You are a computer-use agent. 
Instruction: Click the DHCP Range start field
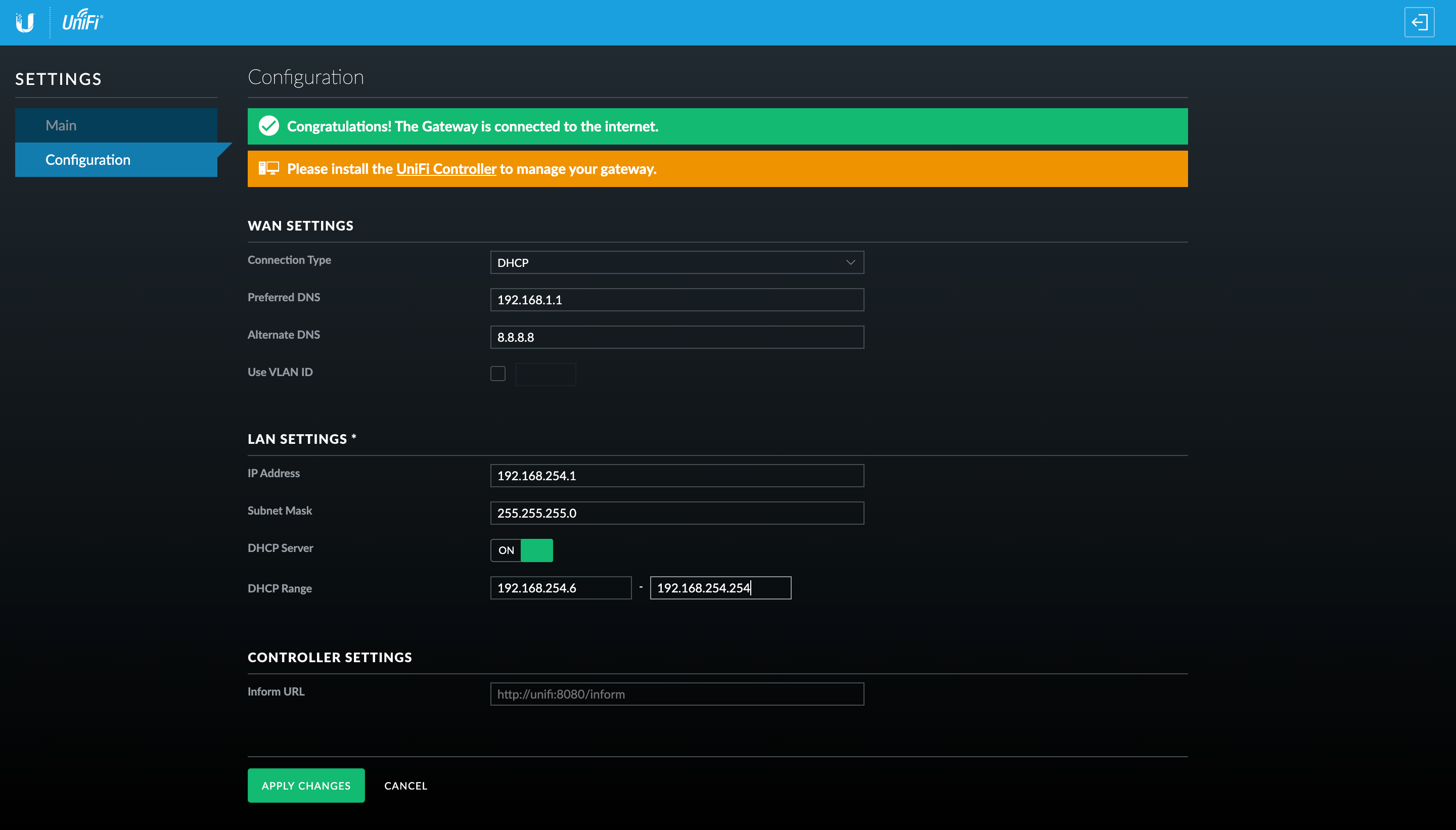coord(560,588)
